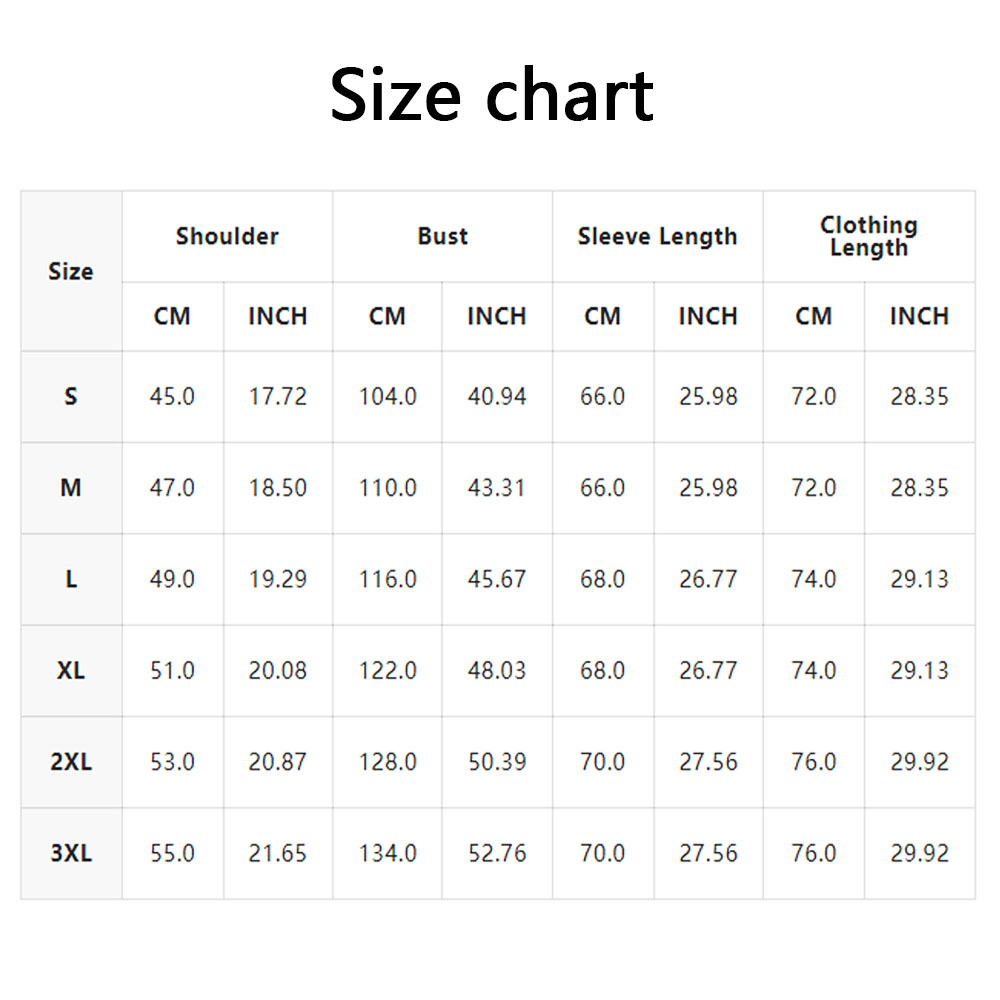Select the 17.72 shoulder inch cell

[278, 397]
